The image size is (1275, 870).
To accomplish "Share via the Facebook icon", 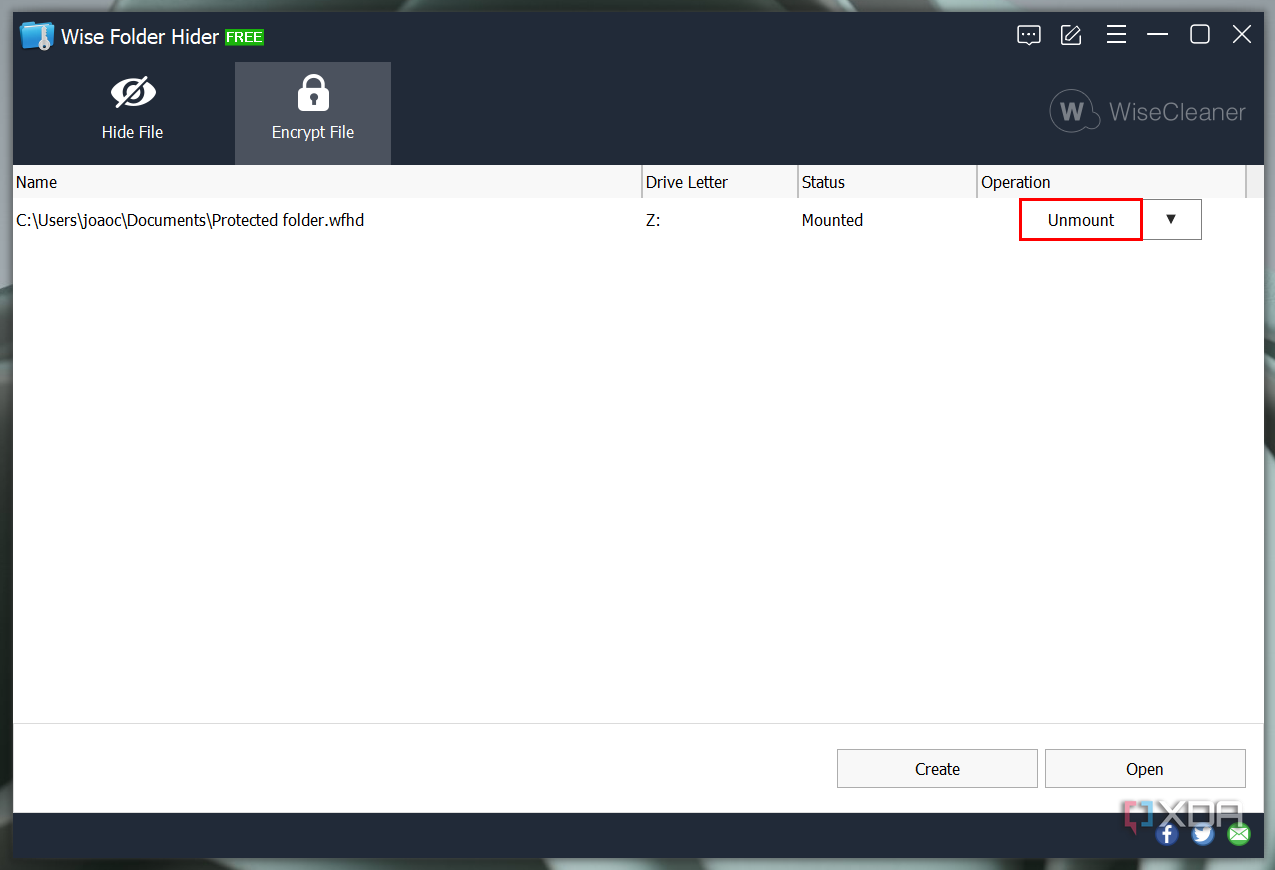I will [1166, 833].
